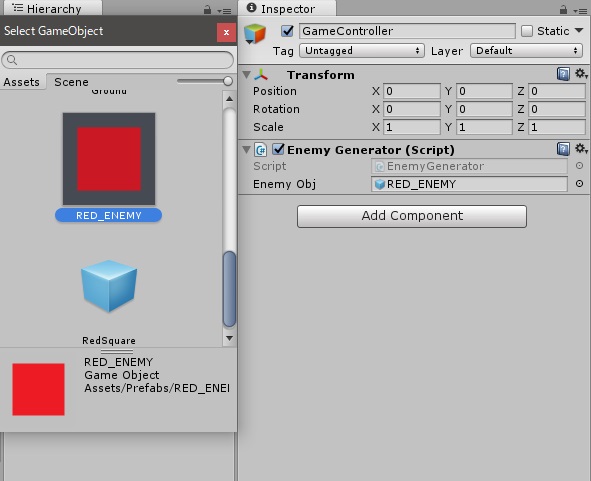Click the Rotation Y field
Viewport: 591px width, 481px height.
[x=484, y=109]
